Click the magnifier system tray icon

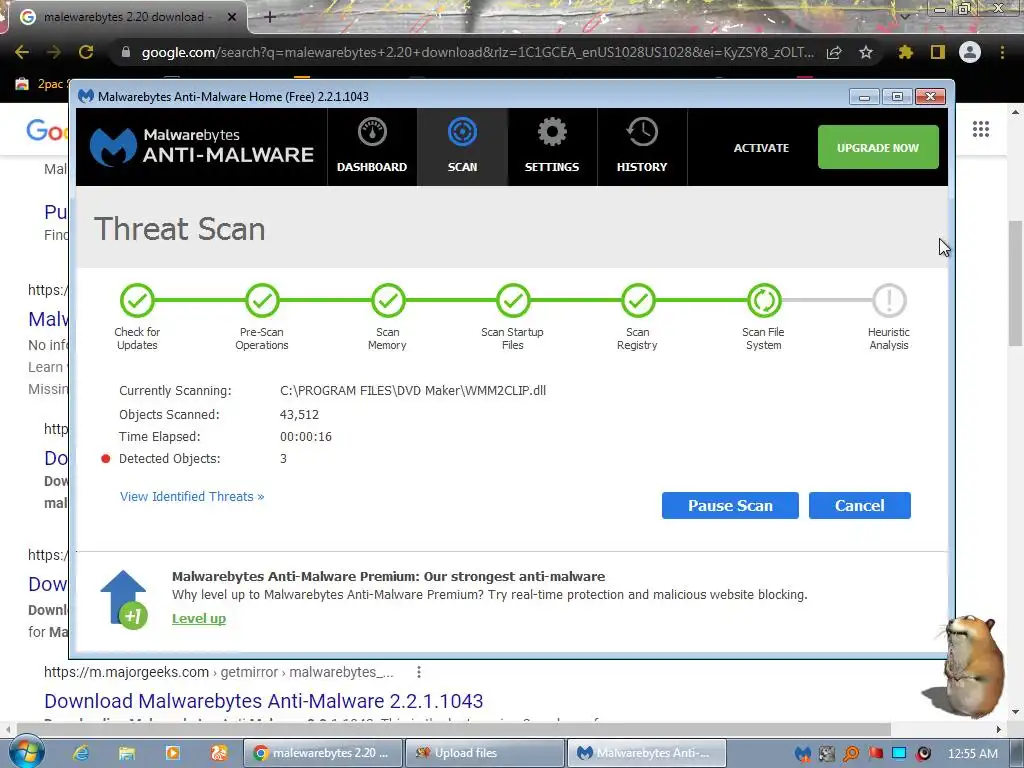(851, 754)
